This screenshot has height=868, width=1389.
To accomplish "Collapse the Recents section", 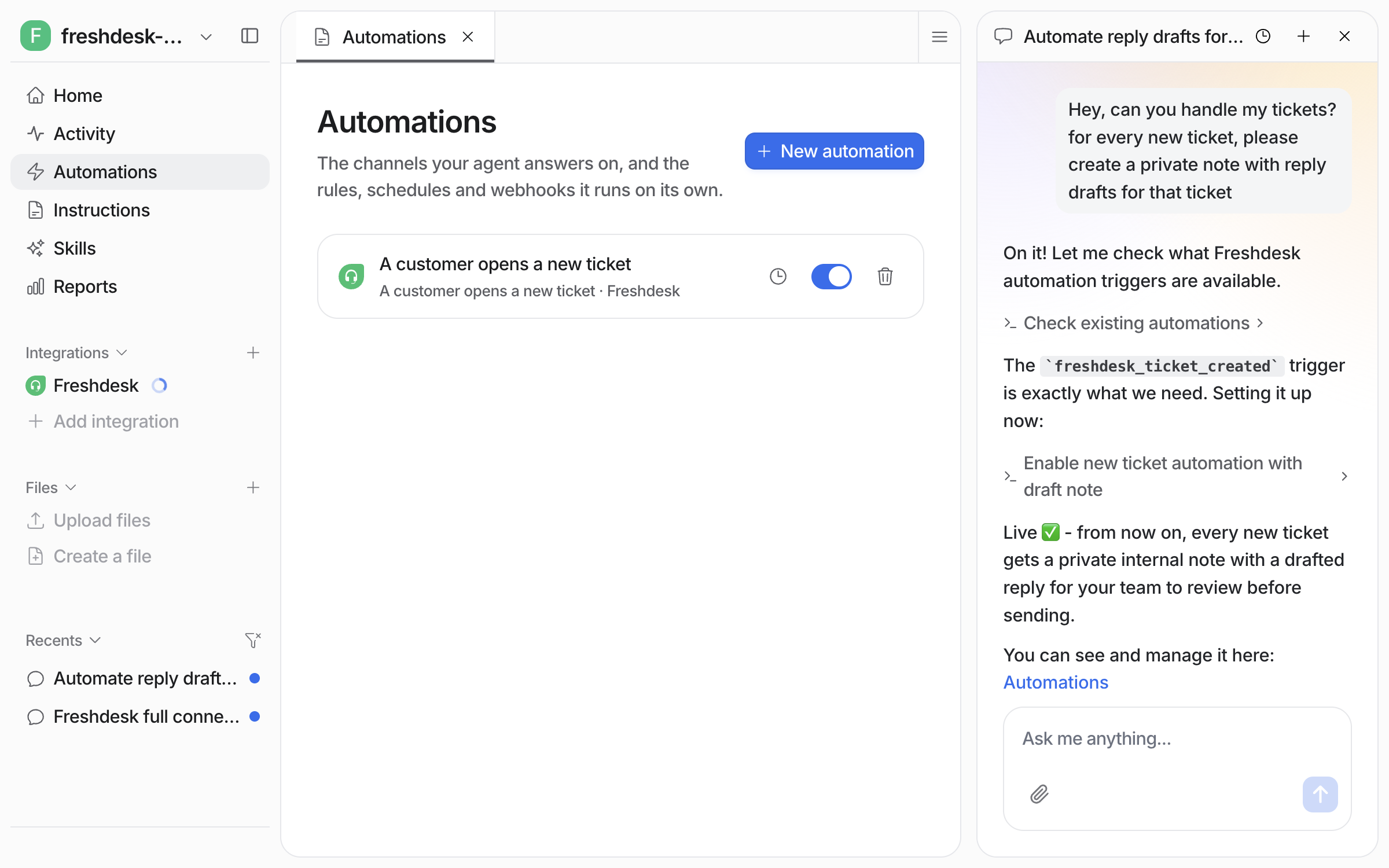I will [63, 640].
